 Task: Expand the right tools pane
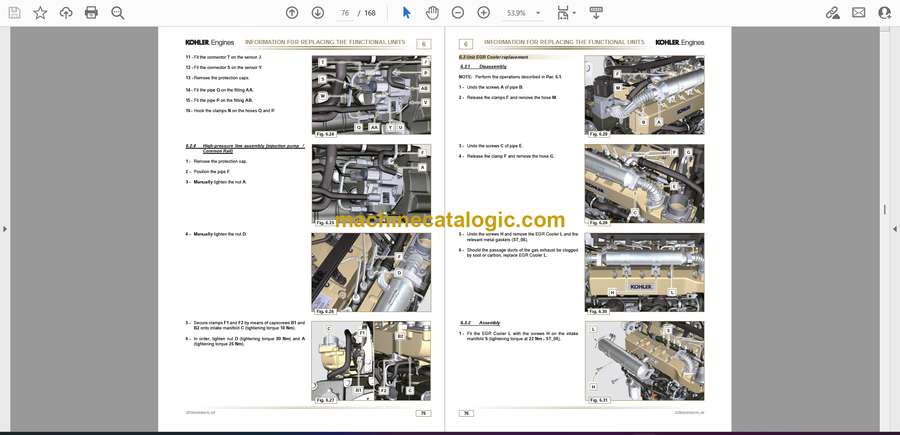click(894, 229)
